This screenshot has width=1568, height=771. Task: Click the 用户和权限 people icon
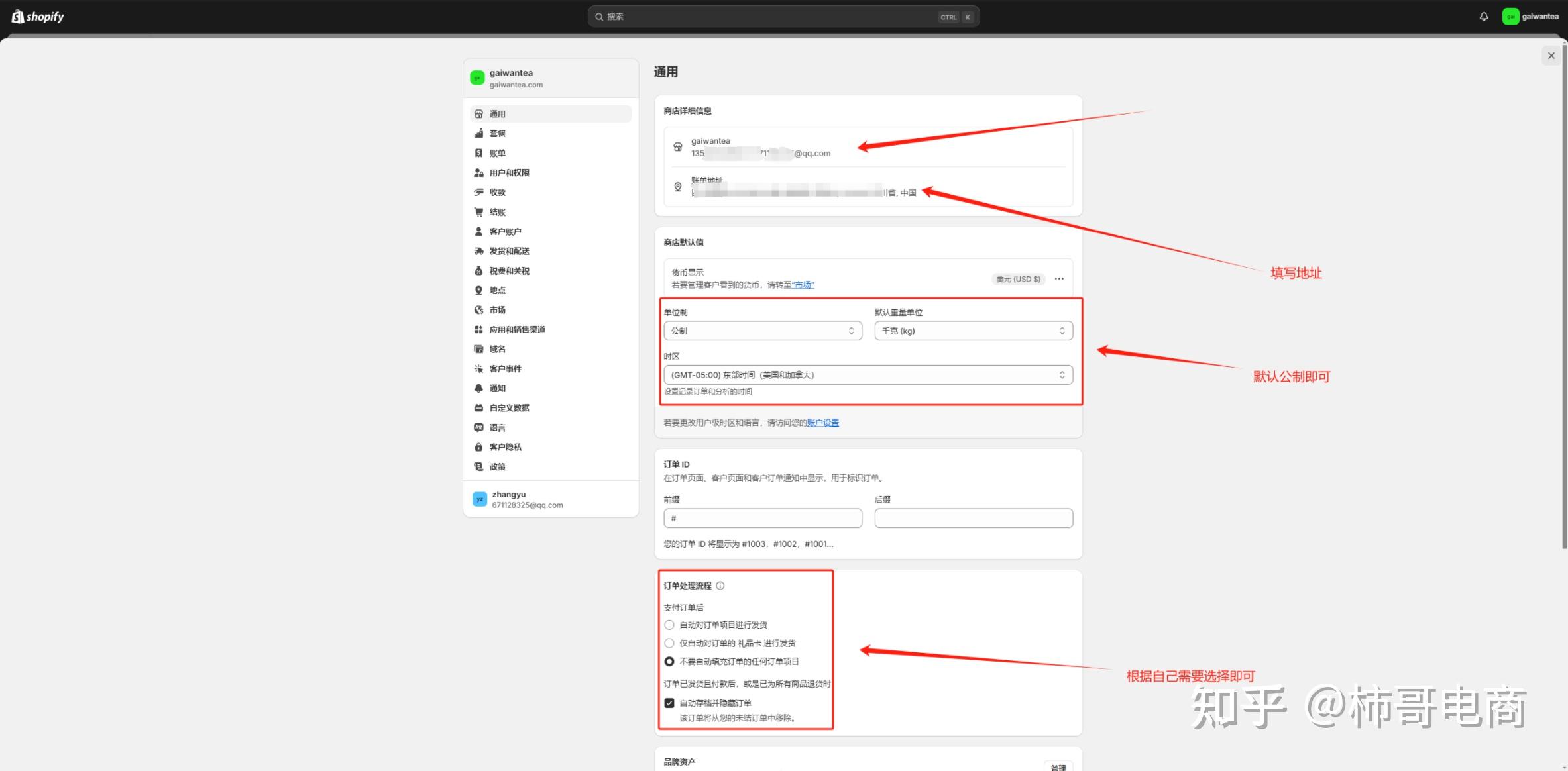[478, 173]
